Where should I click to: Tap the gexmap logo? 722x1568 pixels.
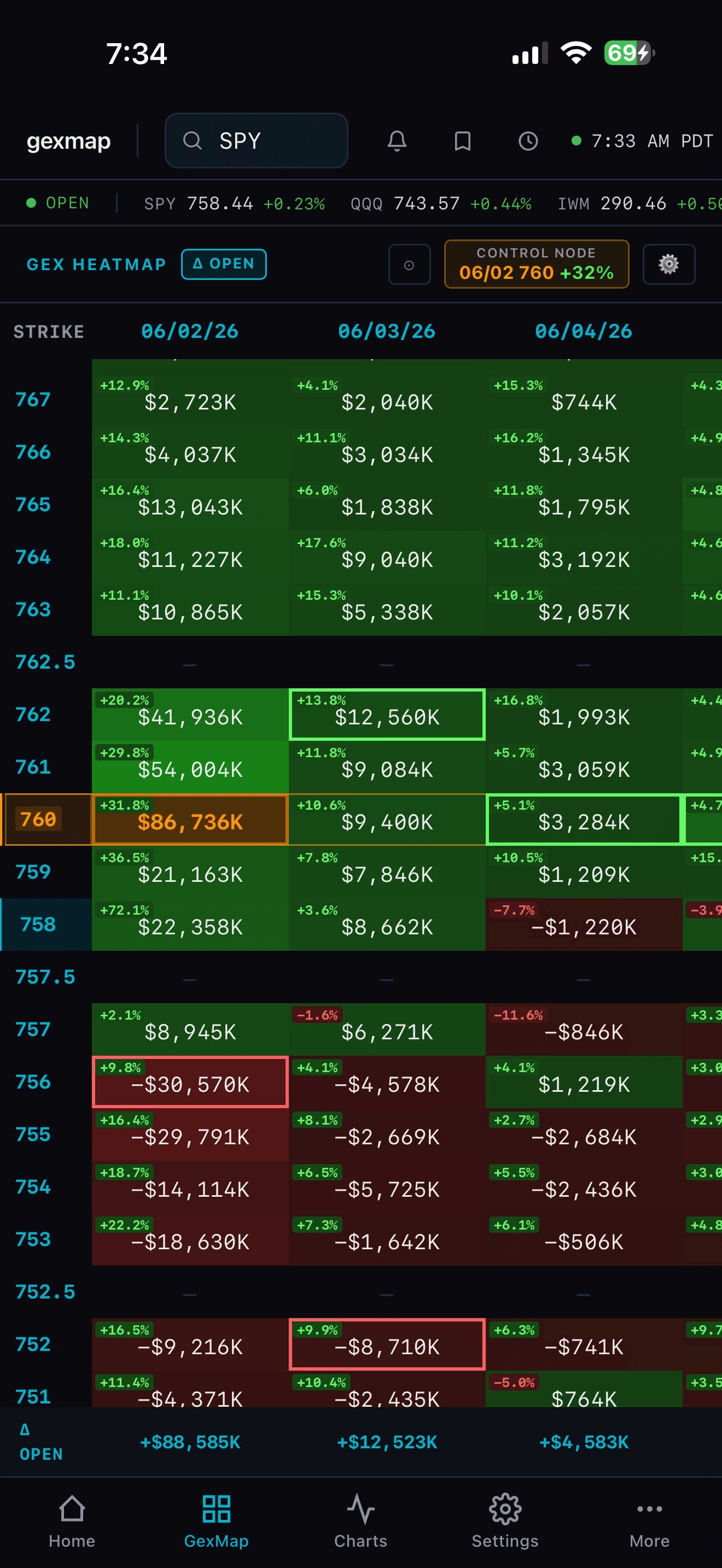pyautogui.click(x=69, y=141)
